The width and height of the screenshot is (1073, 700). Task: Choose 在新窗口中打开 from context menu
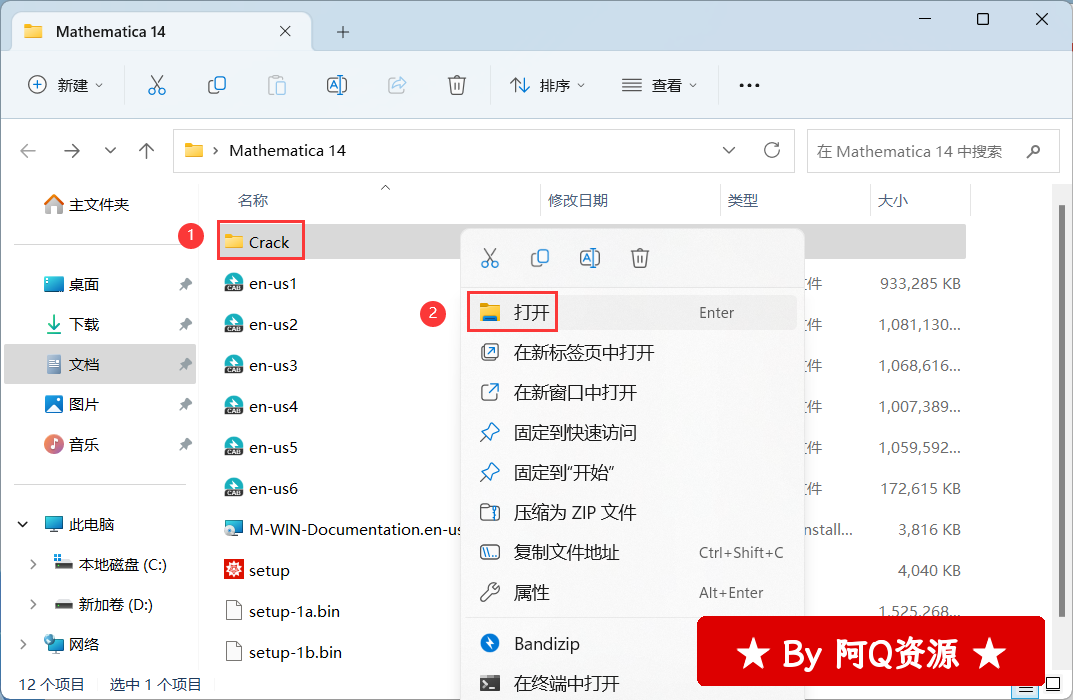632,393
